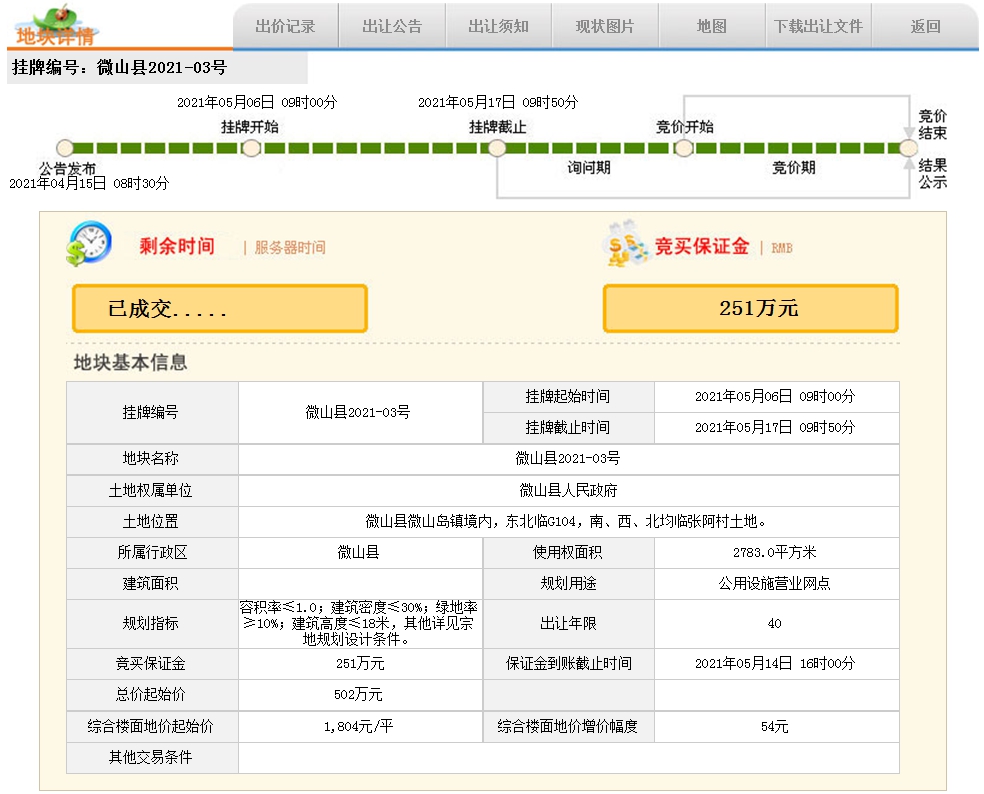Screen dimensions: 984x794
Task: Click the 土地位置 description cell
Action: [x=569, y=522]
